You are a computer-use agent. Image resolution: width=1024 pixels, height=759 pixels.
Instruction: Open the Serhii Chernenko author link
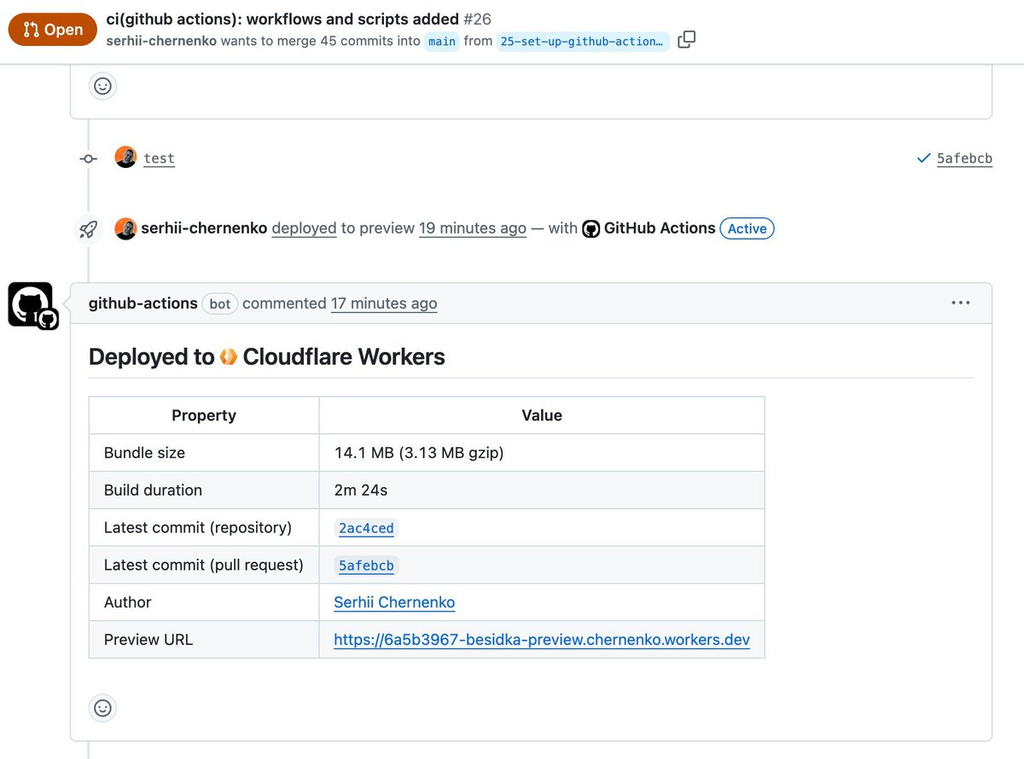(394, 602)
